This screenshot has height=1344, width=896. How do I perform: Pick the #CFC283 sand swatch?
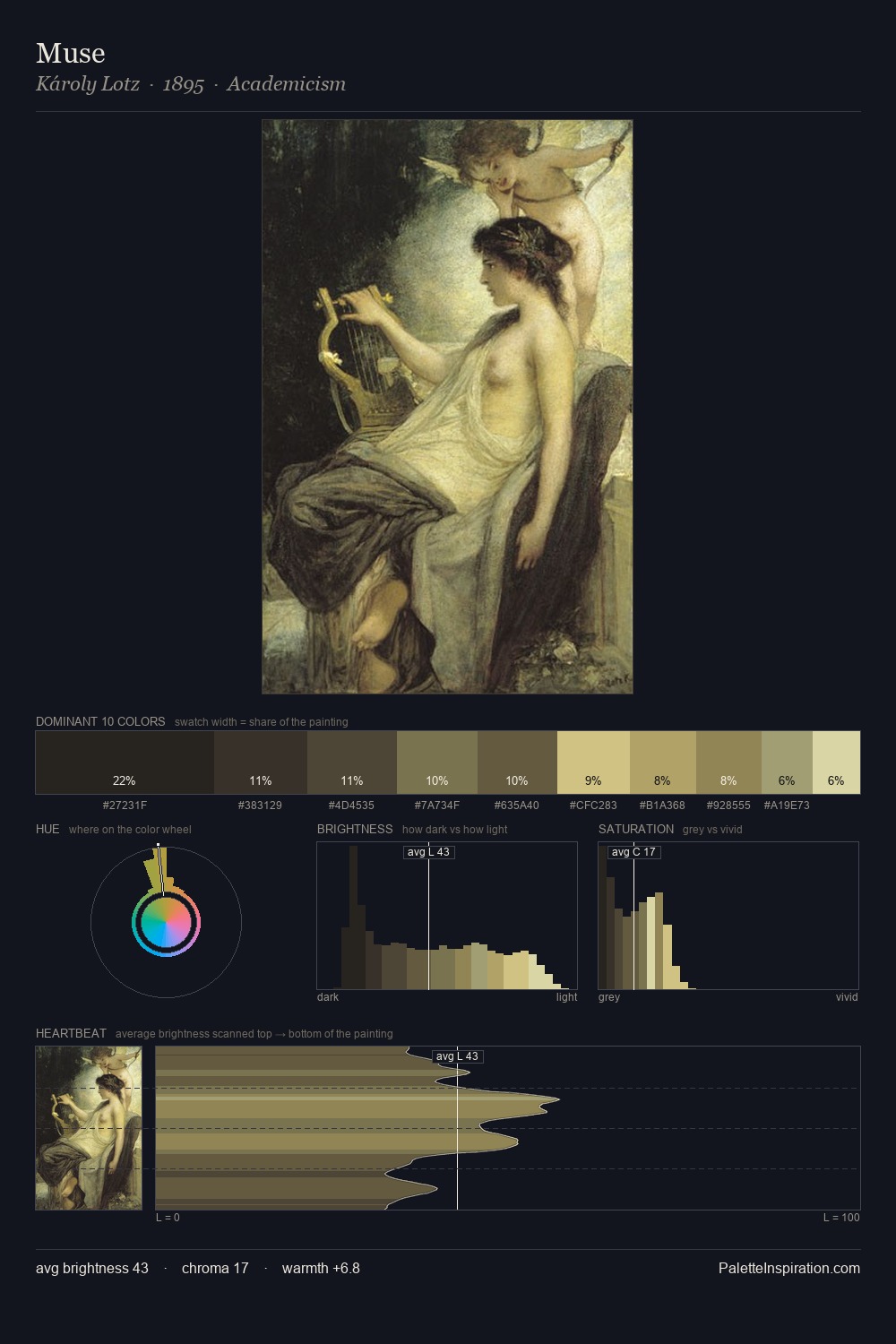click(x=593, y=762)
